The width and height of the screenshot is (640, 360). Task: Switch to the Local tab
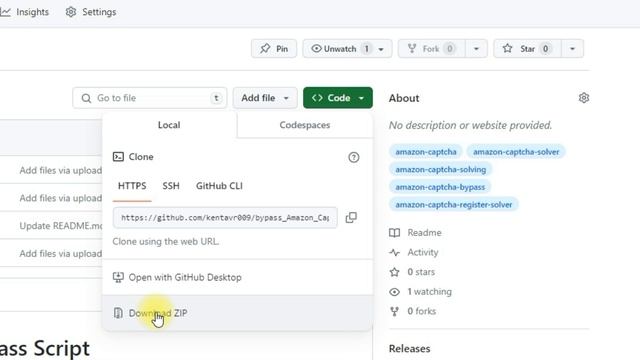(169, 125)
